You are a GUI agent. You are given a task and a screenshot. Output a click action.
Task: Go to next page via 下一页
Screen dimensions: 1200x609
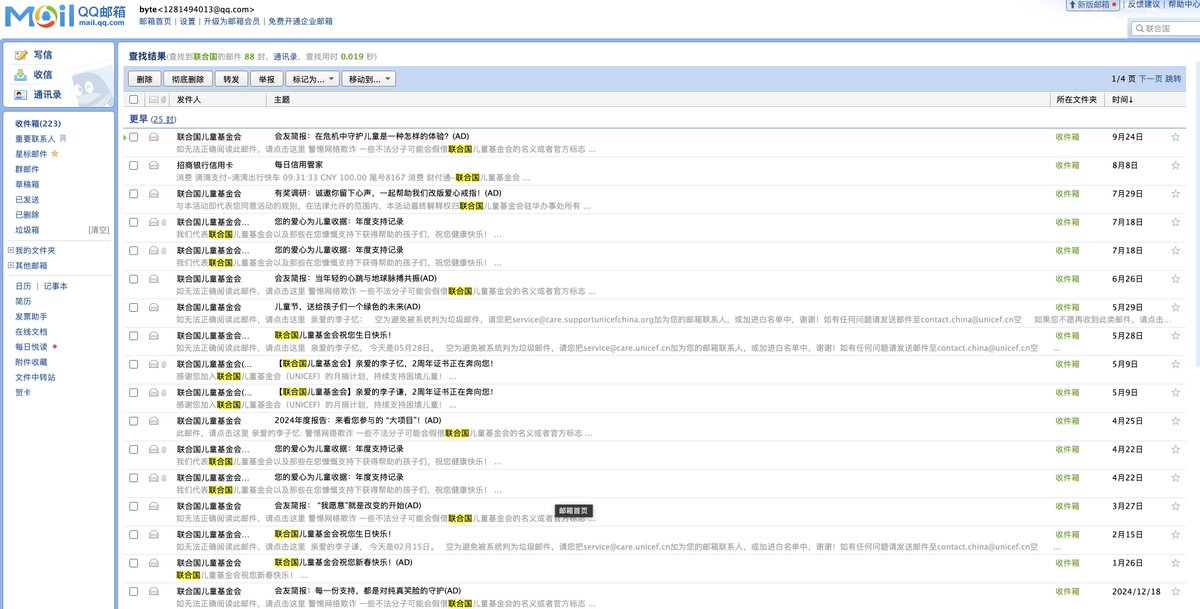pos(1151,78)
